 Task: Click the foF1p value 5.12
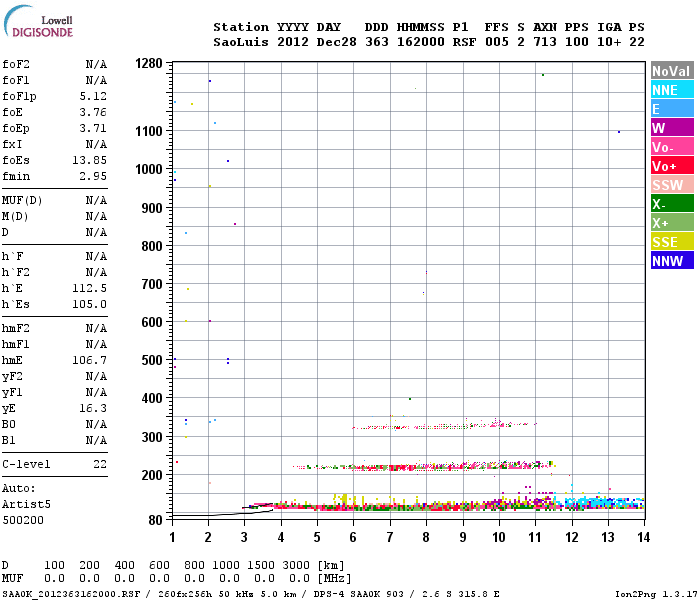click(93, 96)
